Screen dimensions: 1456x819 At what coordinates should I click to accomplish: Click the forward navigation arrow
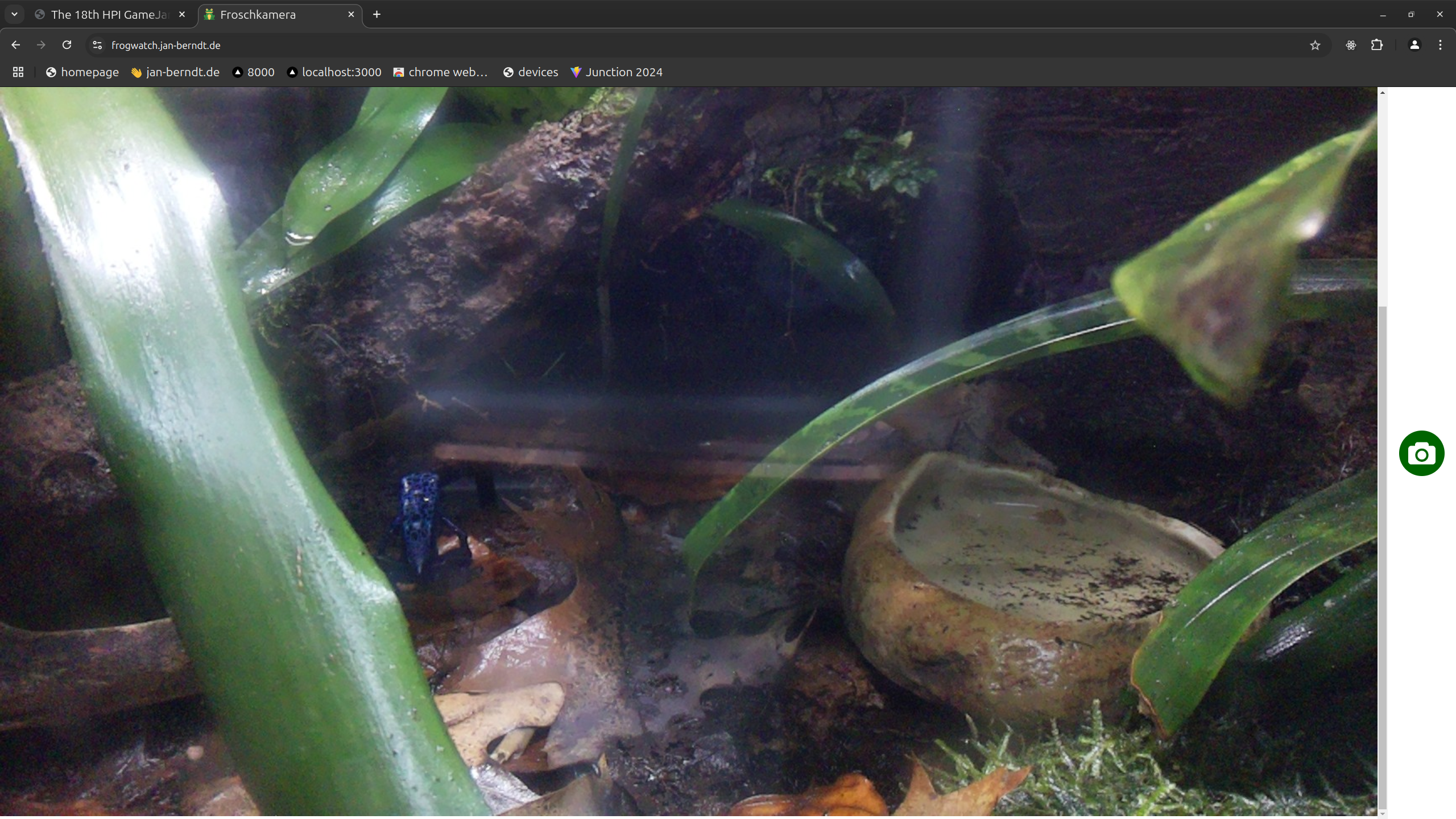41,45
